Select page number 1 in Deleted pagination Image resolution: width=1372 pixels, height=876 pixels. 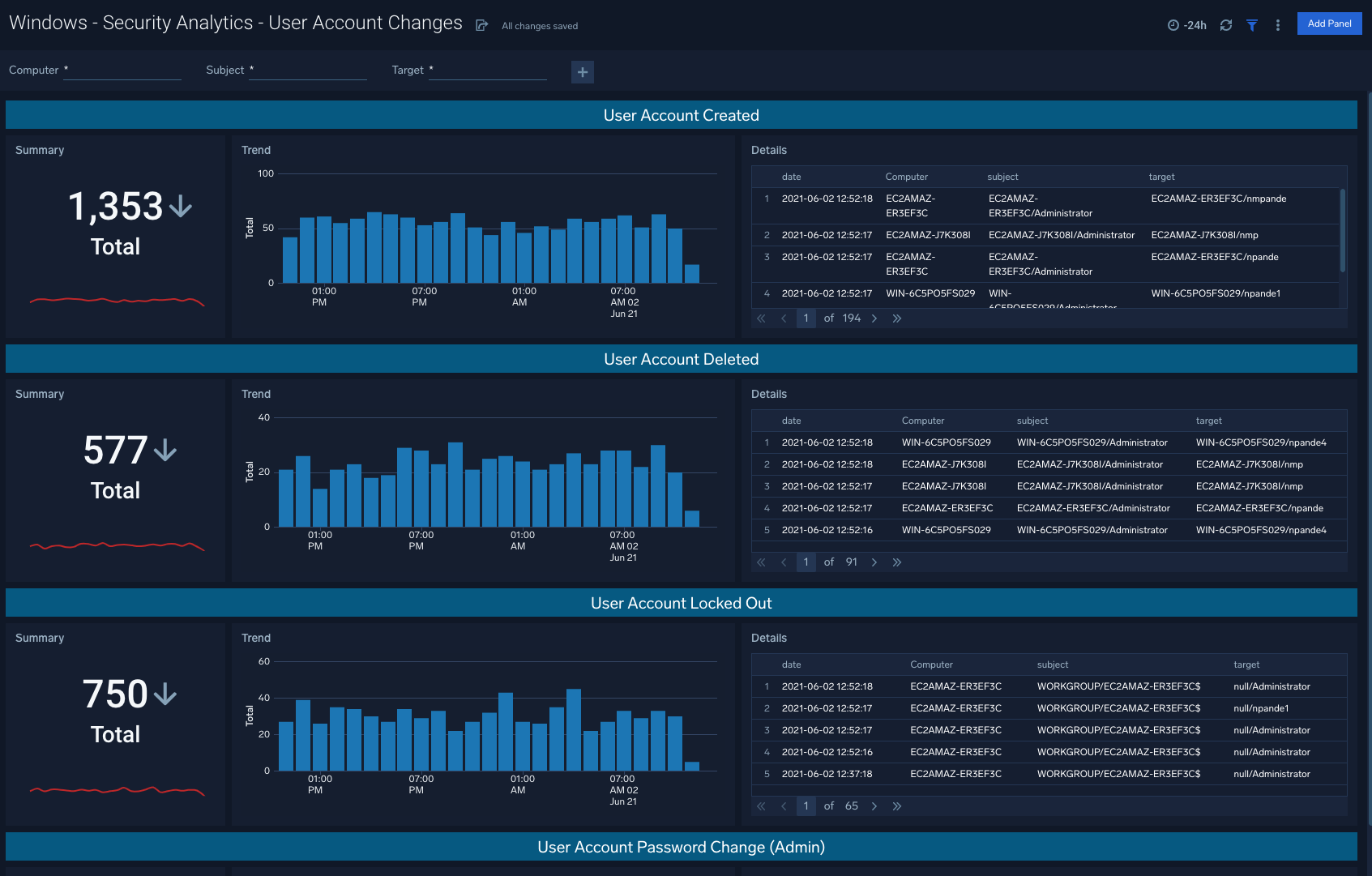(806, 562)
